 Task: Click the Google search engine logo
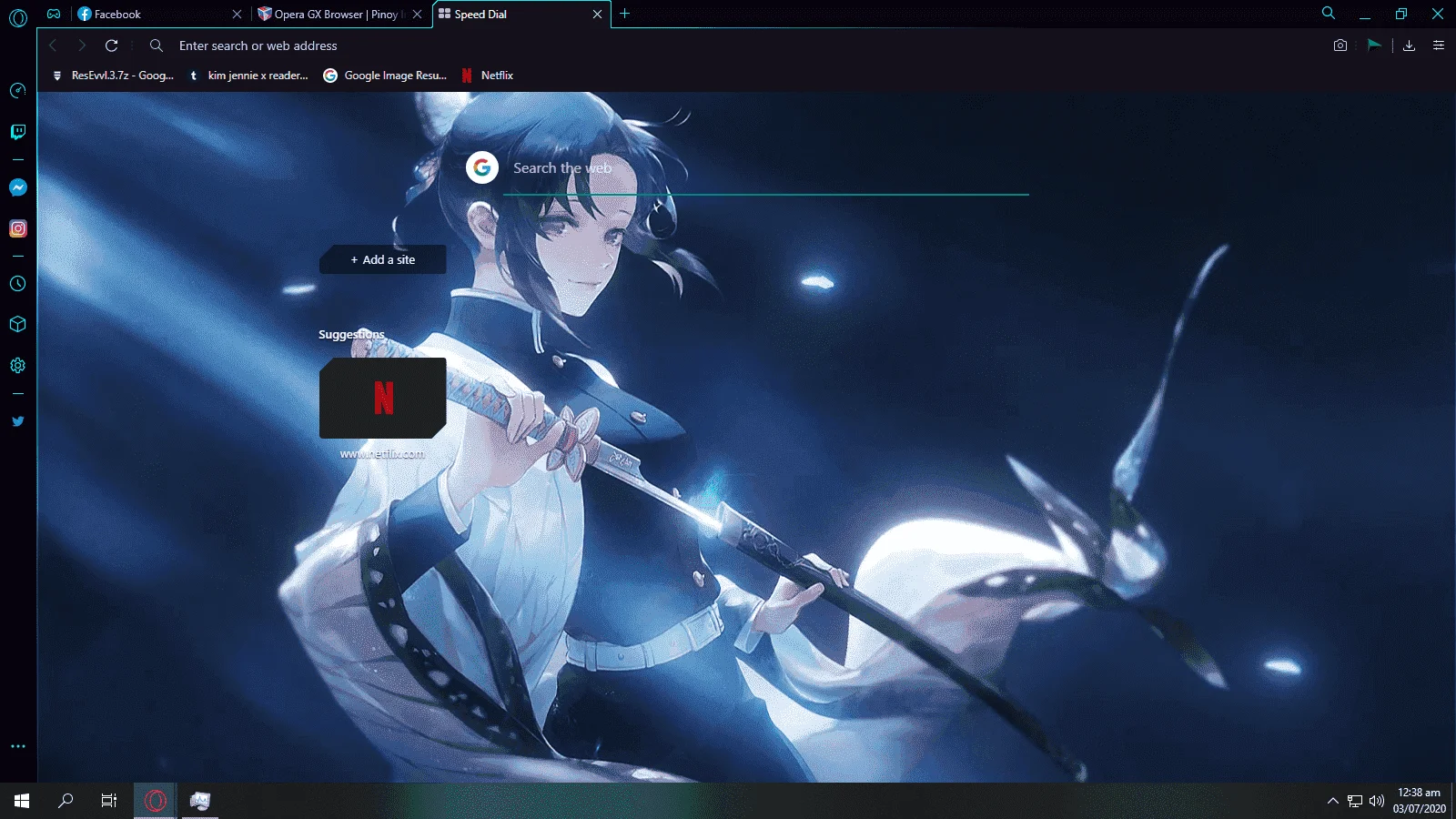pyautogui.click(x=482, y=167)
